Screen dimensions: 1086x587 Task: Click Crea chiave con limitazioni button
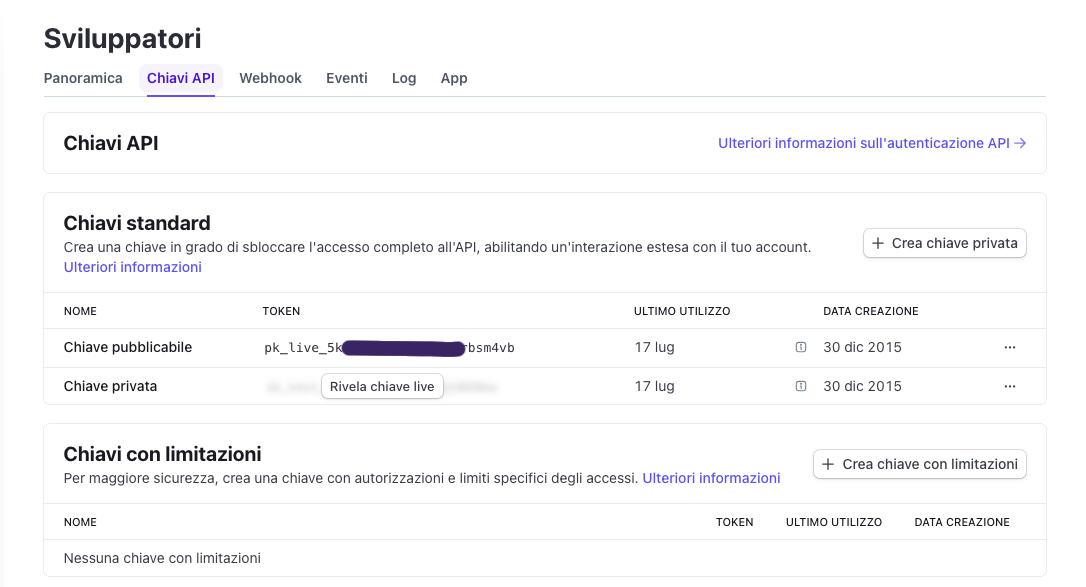pos(920,464)
